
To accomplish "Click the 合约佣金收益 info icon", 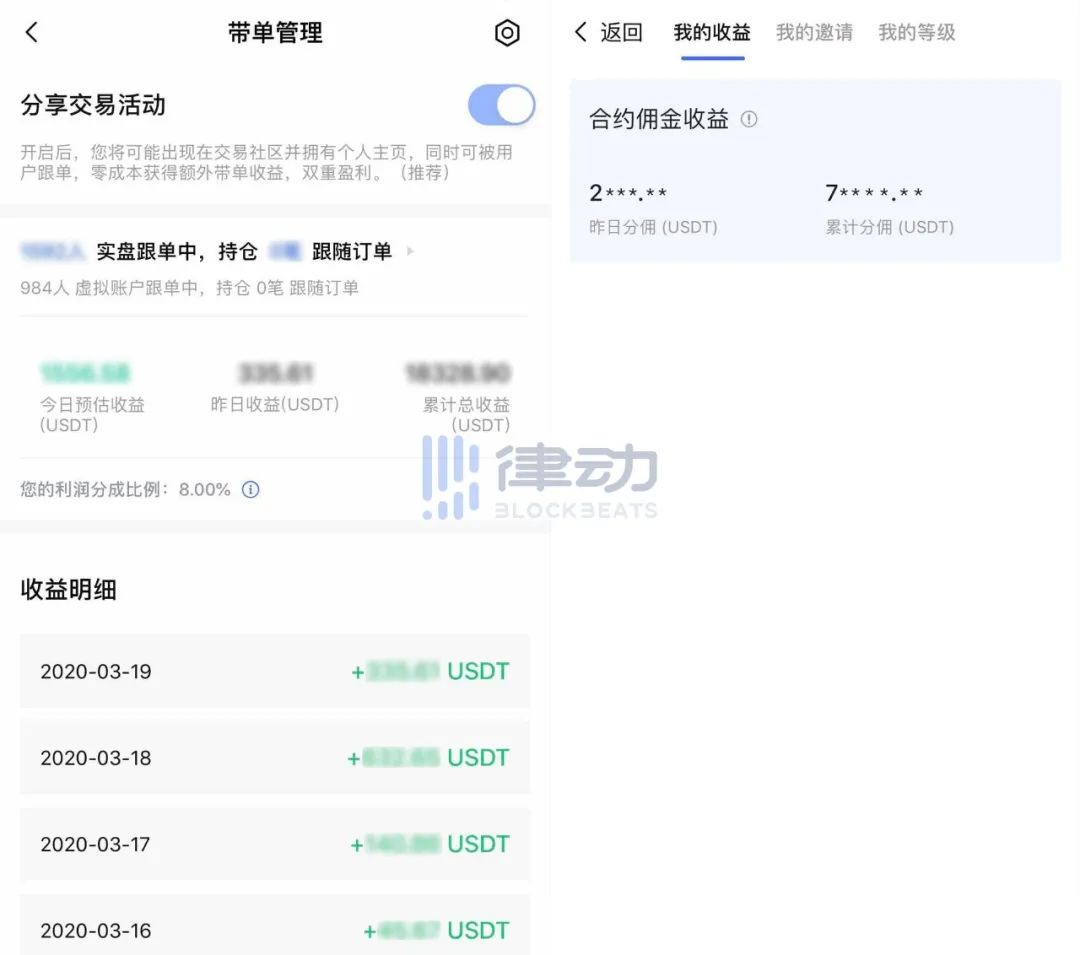I will coord(749,119).
